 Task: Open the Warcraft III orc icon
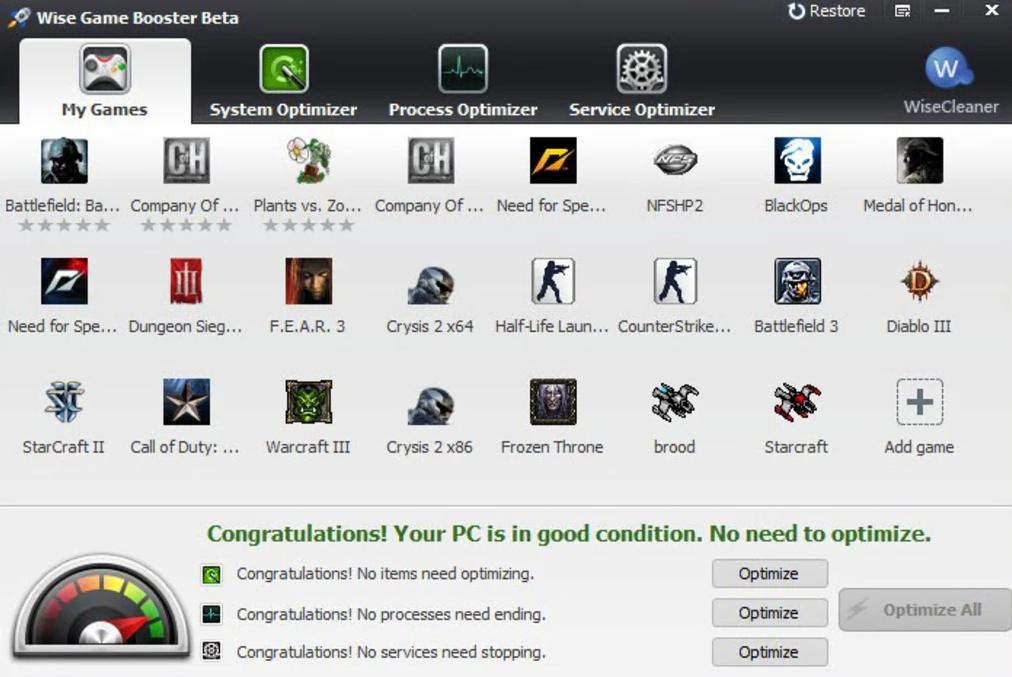[309, 402]
